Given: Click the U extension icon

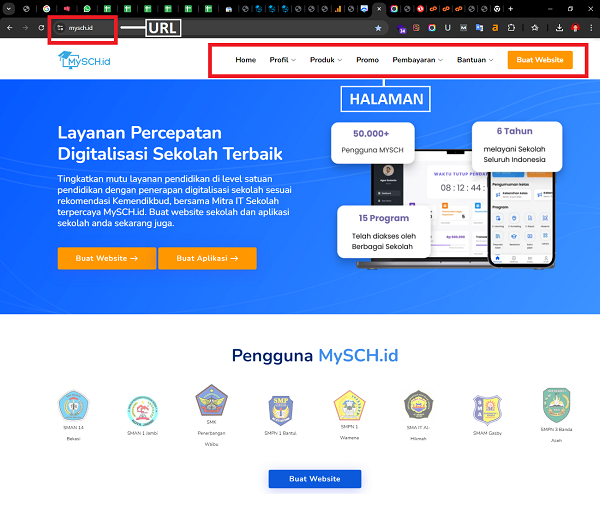Looking at the screenshot, I should point(447,28).
